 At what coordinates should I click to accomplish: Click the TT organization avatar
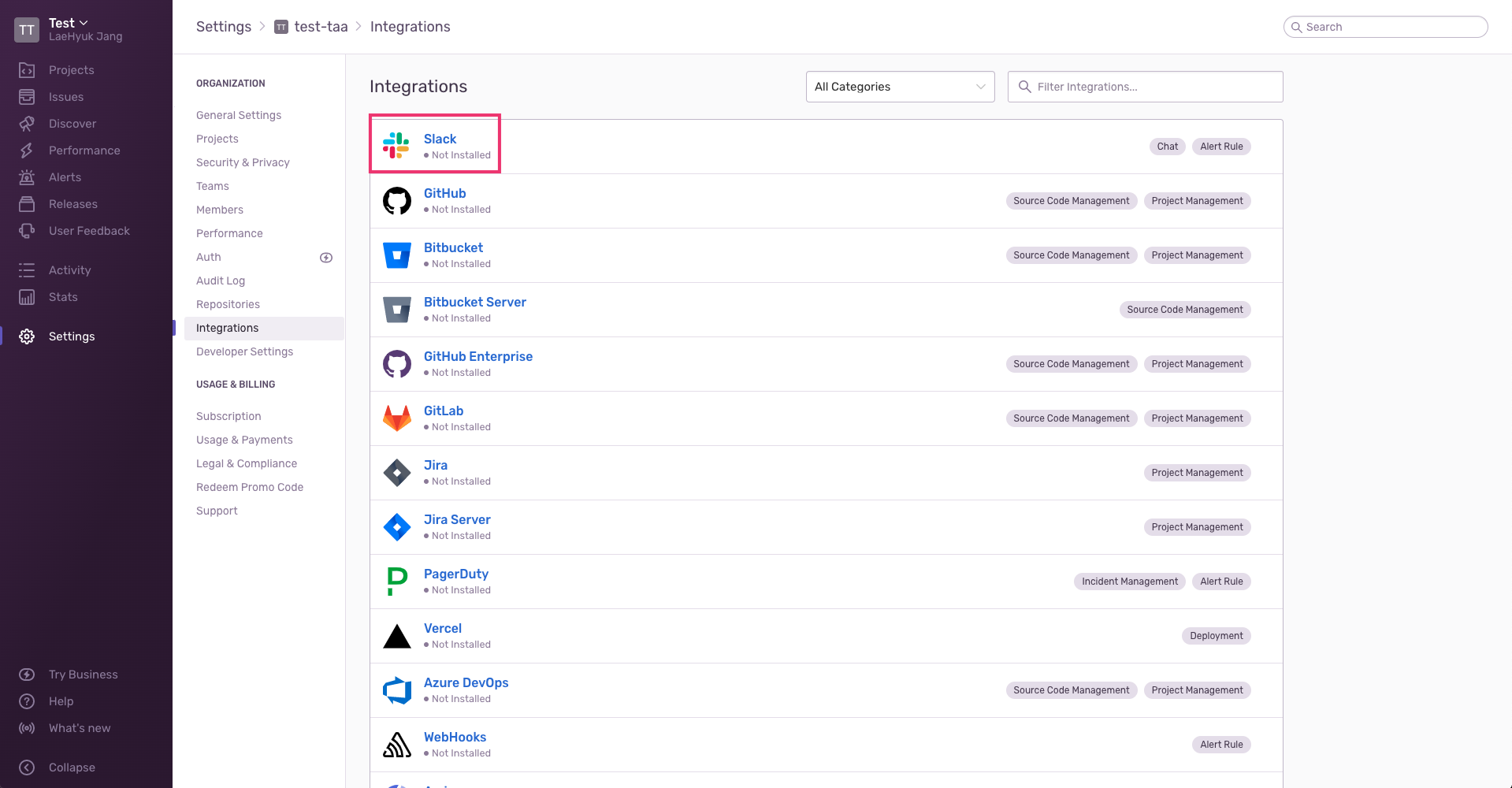[27, 30]
